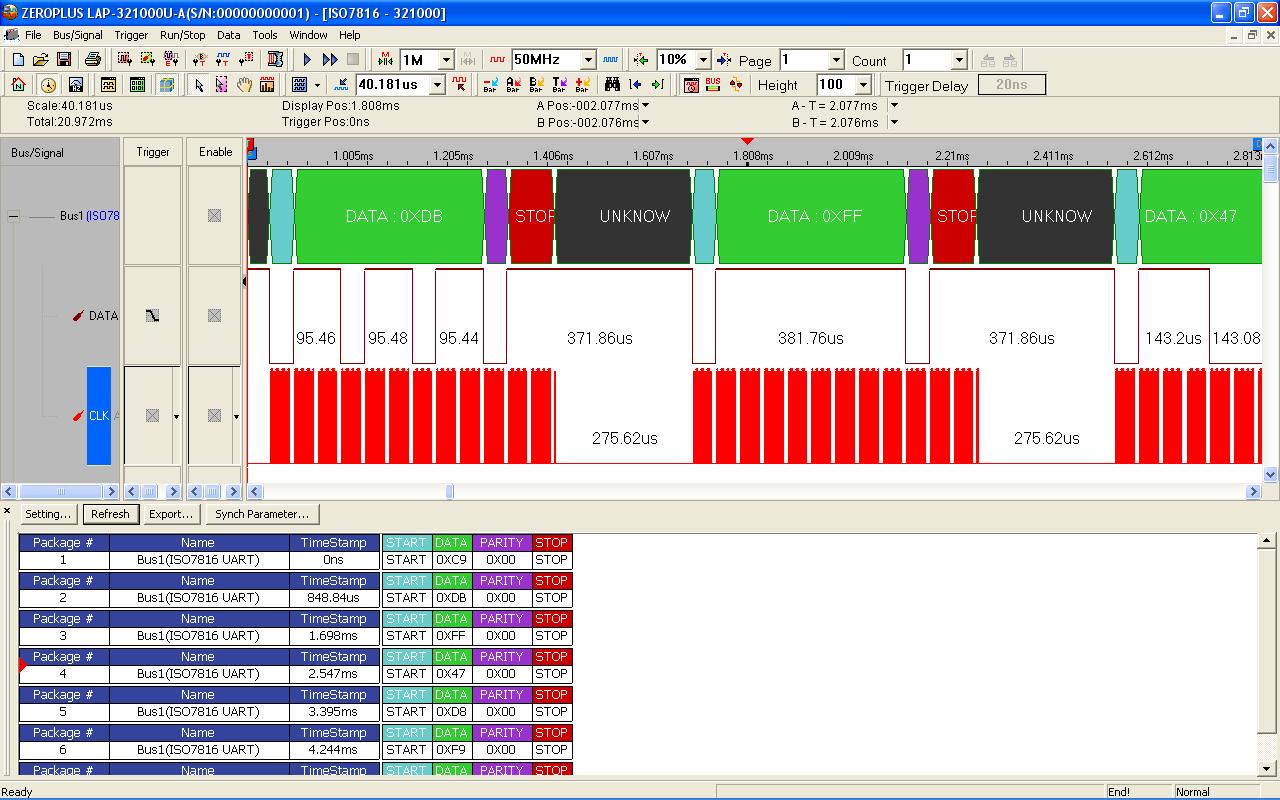Click the Synch Parameter... button
The height and width of the screenshot is (800, 1280).
click(262, 514)
